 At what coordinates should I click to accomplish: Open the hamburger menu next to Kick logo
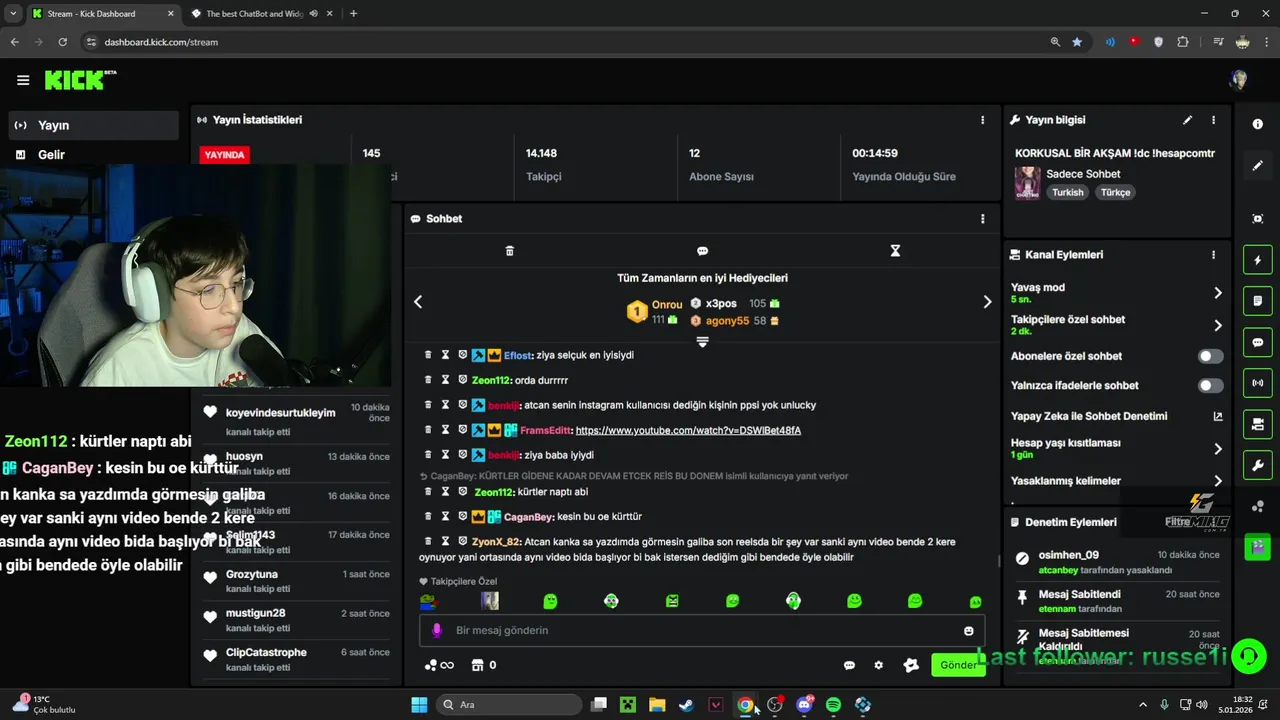23,80
